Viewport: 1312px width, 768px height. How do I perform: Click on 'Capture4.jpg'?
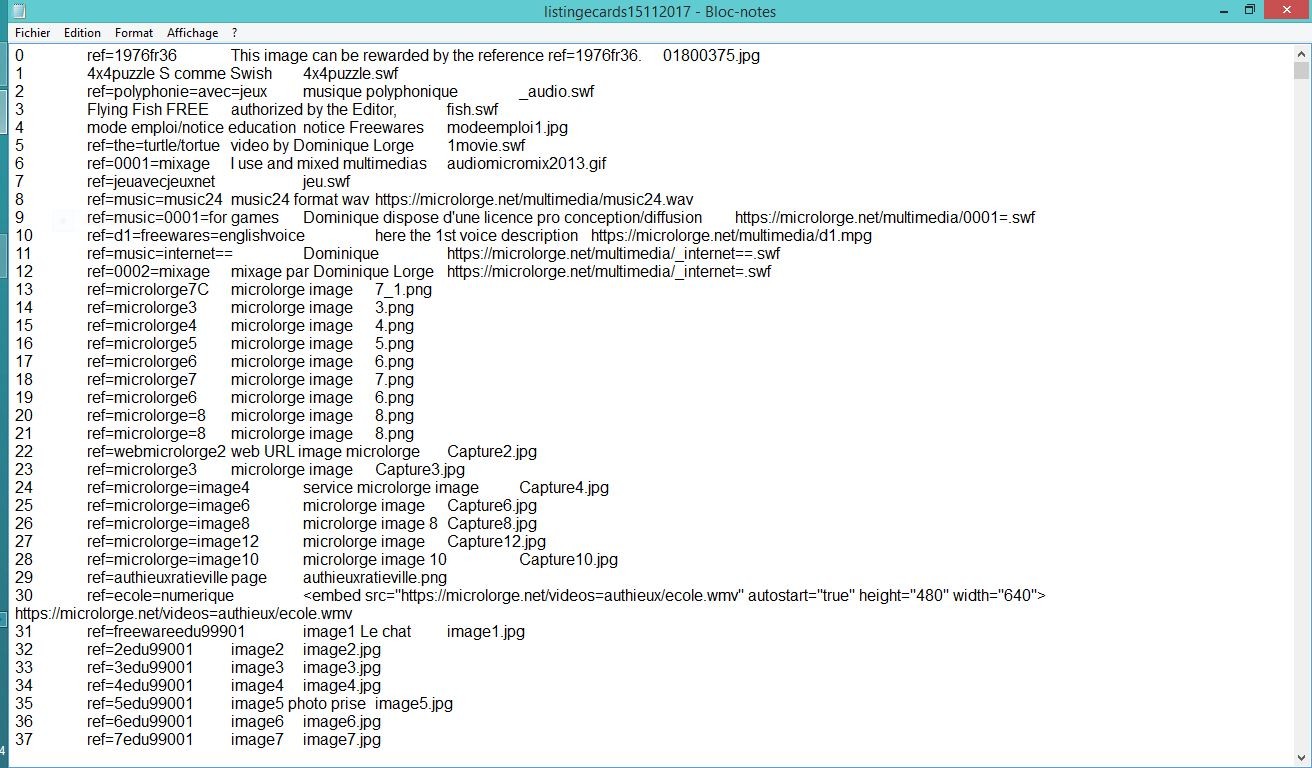564,488
